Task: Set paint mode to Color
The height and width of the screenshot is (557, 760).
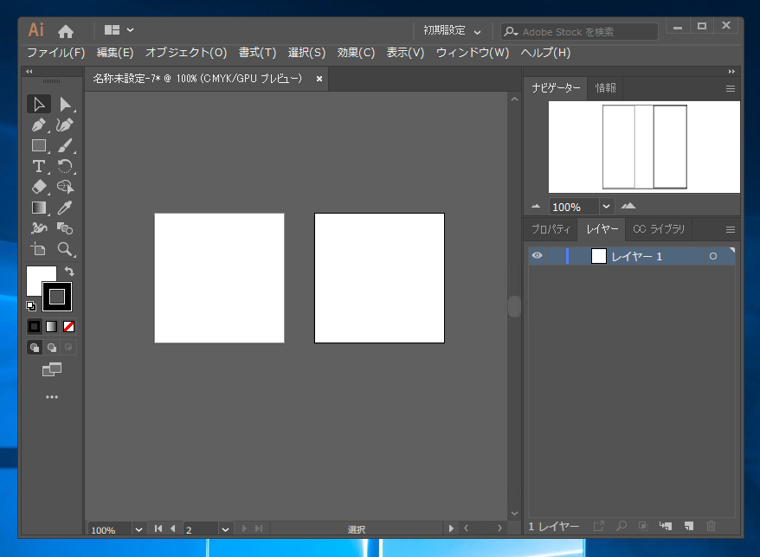Action: click(34, 326)
